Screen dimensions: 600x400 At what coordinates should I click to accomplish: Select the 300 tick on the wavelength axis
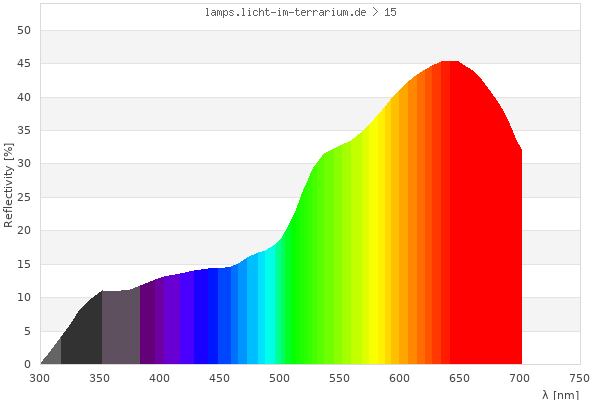point(40,378)
